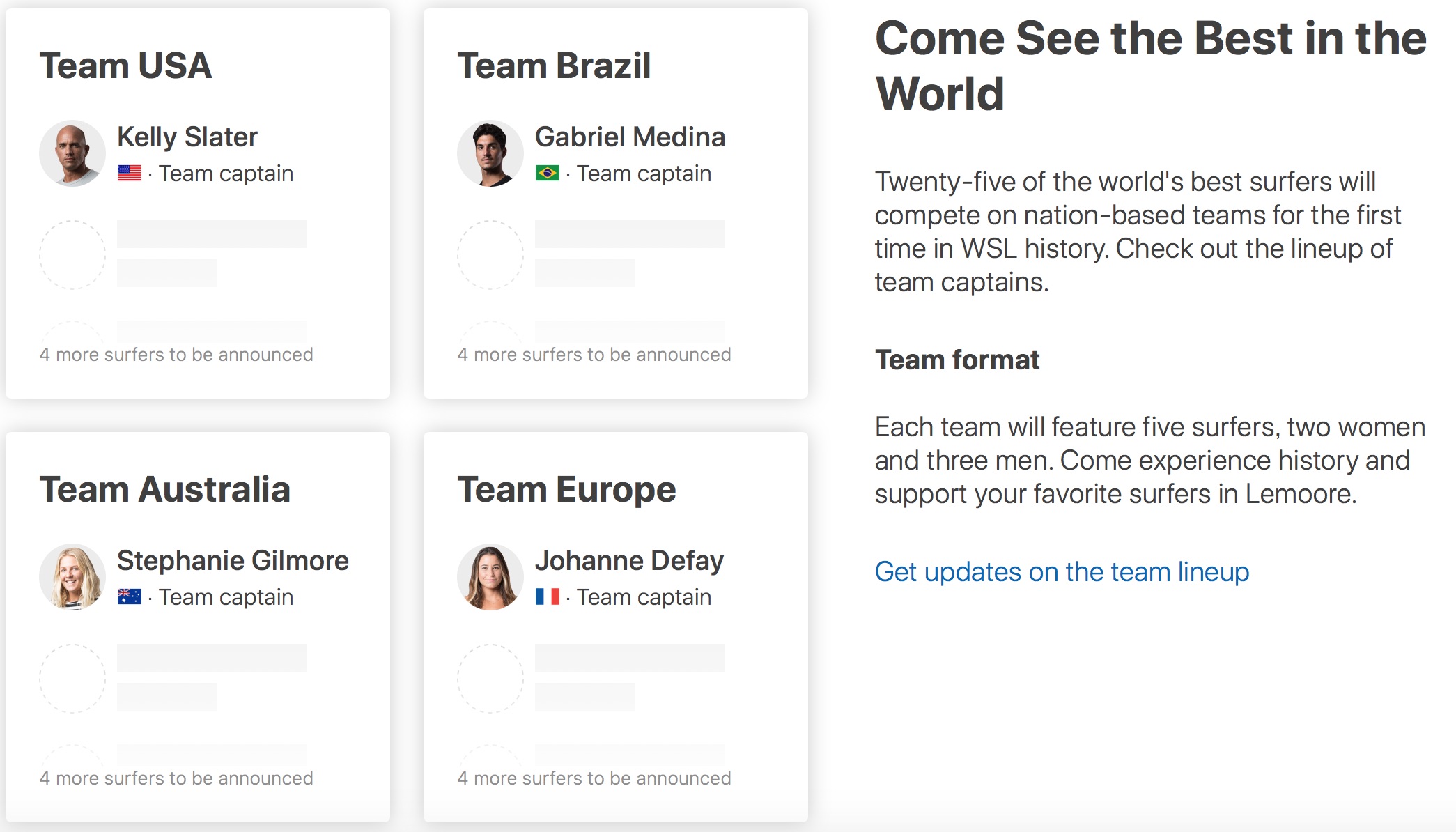Click the Team Brazil card heading

(x=554, y=66)
